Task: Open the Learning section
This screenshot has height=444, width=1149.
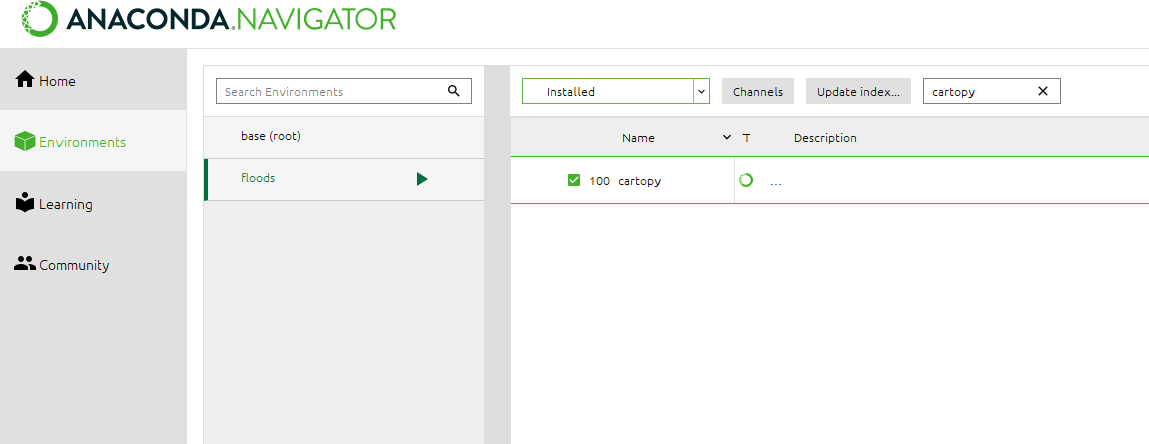Action: pos(93,203)
